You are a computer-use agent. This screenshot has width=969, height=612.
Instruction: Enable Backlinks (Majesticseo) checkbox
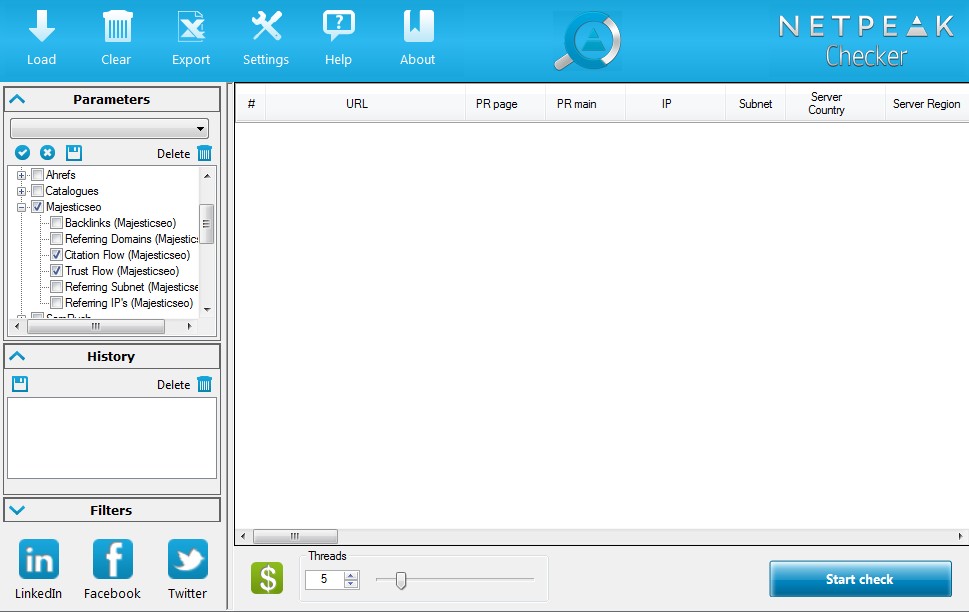tap(57, 223)
